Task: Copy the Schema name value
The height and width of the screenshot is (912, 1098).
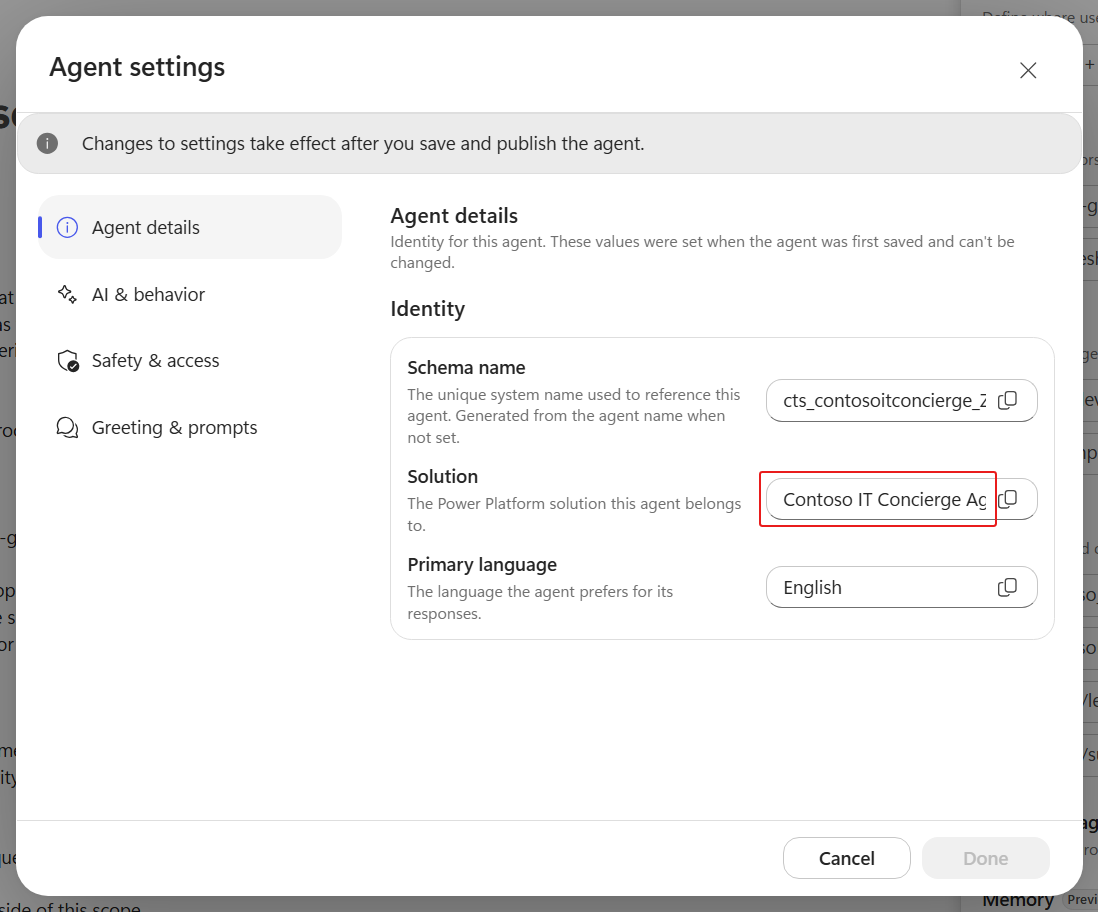Action: tap(1007, 400)
